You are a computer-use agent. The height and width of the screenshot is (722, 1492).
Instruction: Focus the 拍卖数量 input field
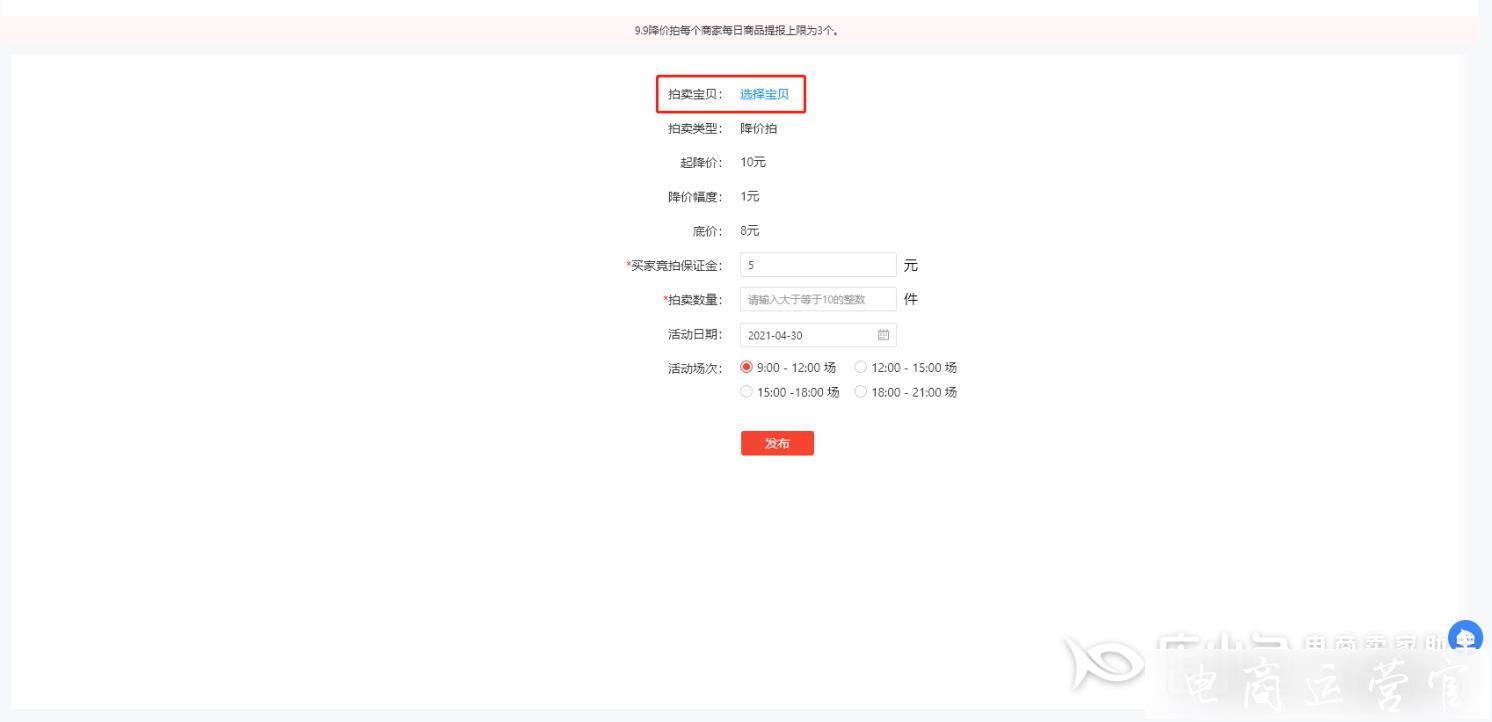coord(818,299)
